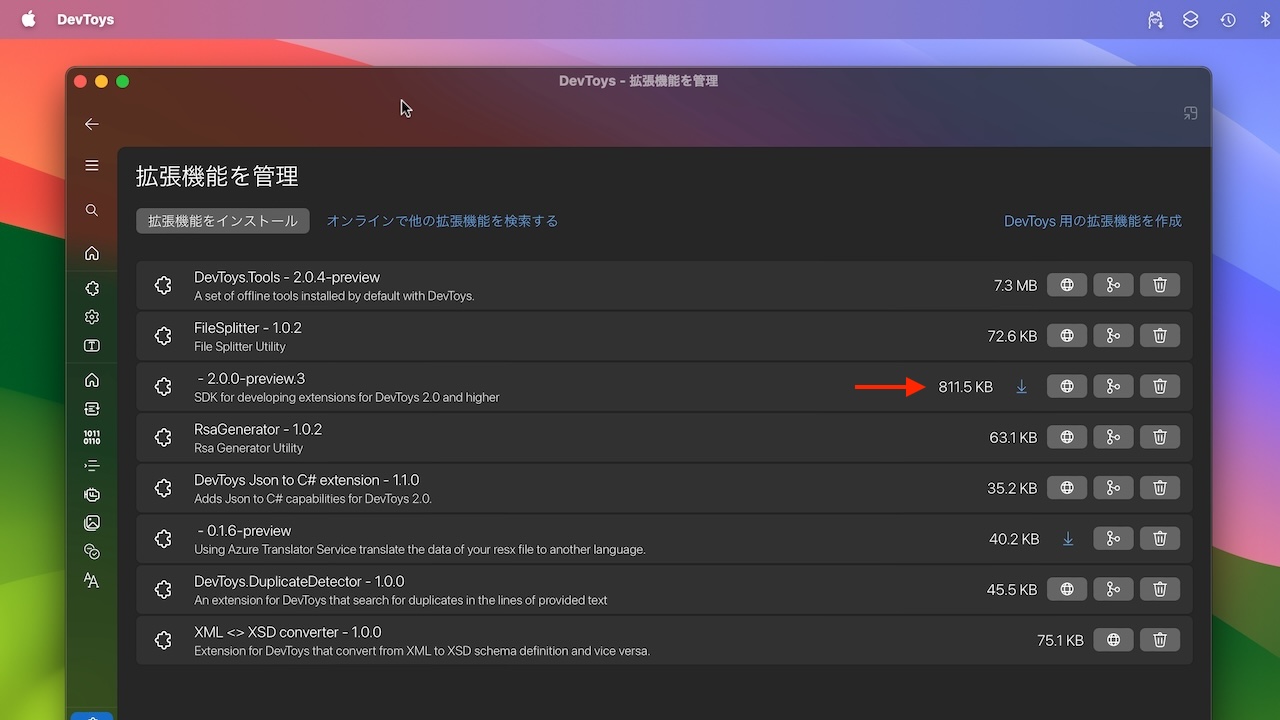Delete the XML <> XSD converter extension
Screen dimensions: 1280x720
coord(1160,640)
